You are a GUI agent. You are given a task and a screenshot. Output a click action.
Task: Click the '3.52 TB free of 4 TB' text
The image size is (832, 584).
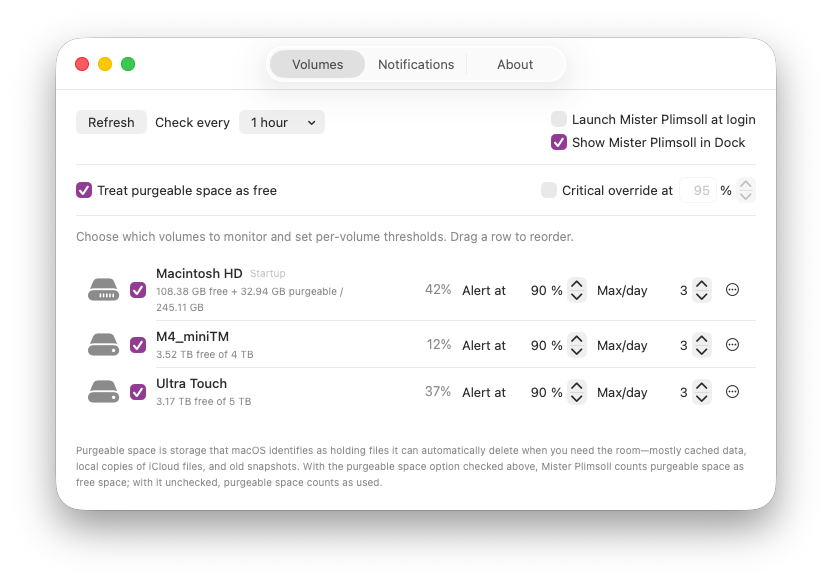tap(205, 354)
